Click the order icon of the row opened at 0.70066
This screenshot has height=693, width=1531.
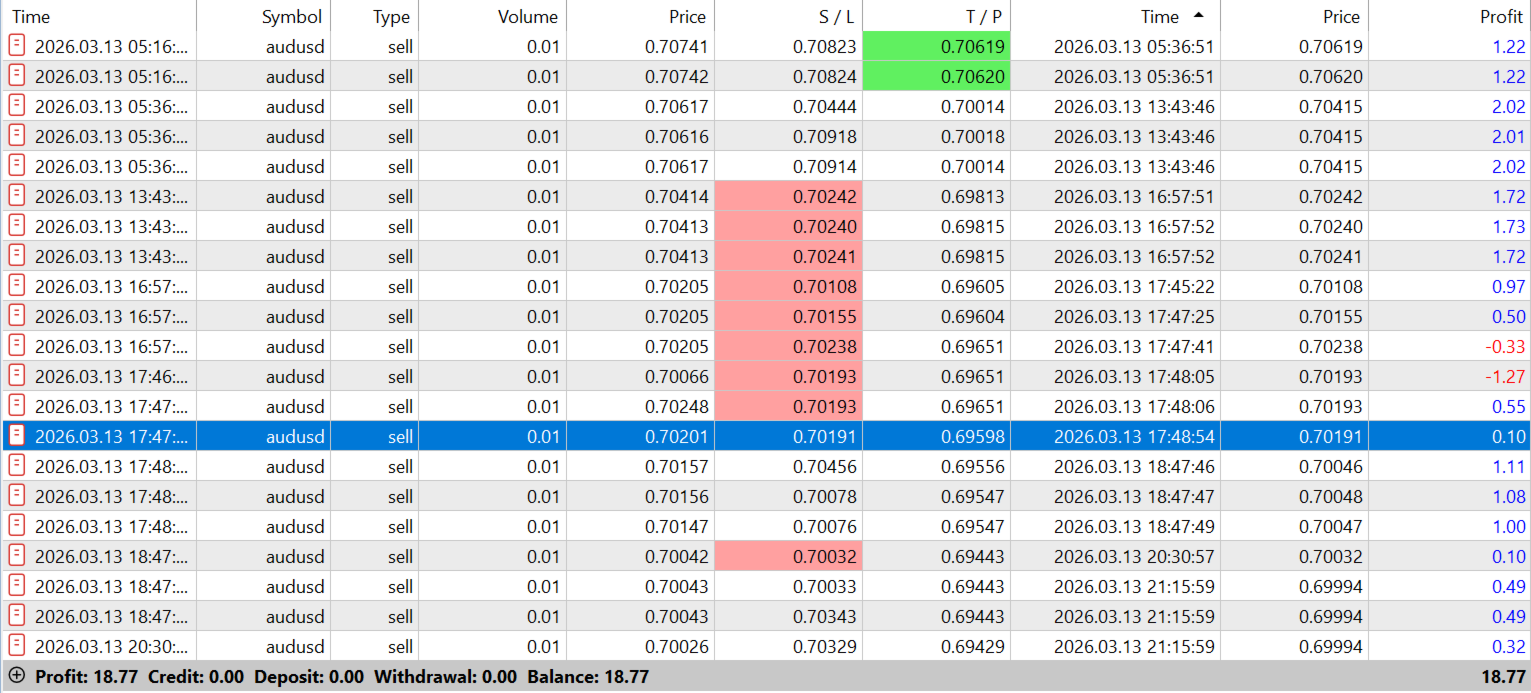[x=17, y=376]
